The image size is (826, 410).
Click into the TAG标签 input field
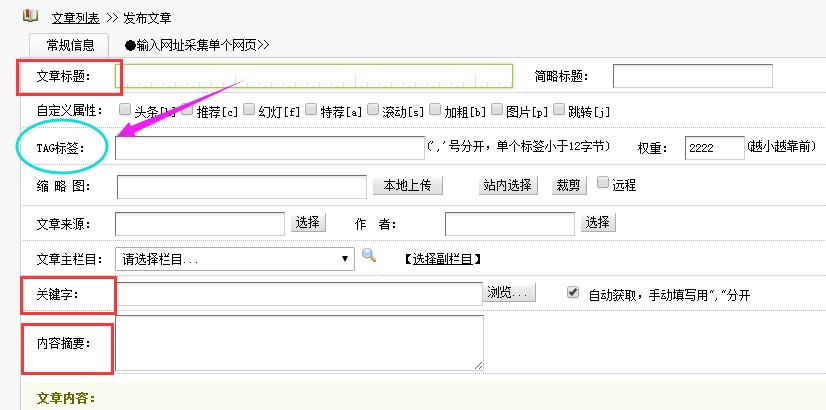pyautogui.click(x=269, y=148)
